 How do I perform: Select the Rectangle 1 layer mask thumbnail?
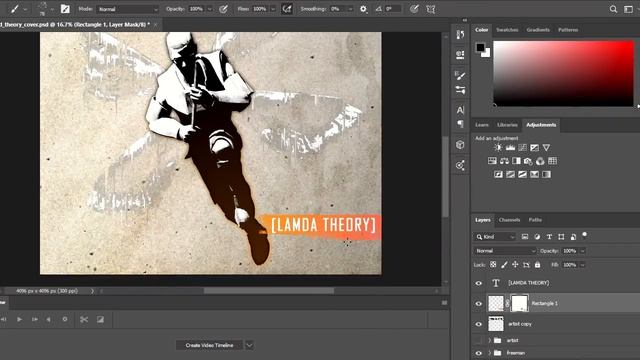point(519,303)
